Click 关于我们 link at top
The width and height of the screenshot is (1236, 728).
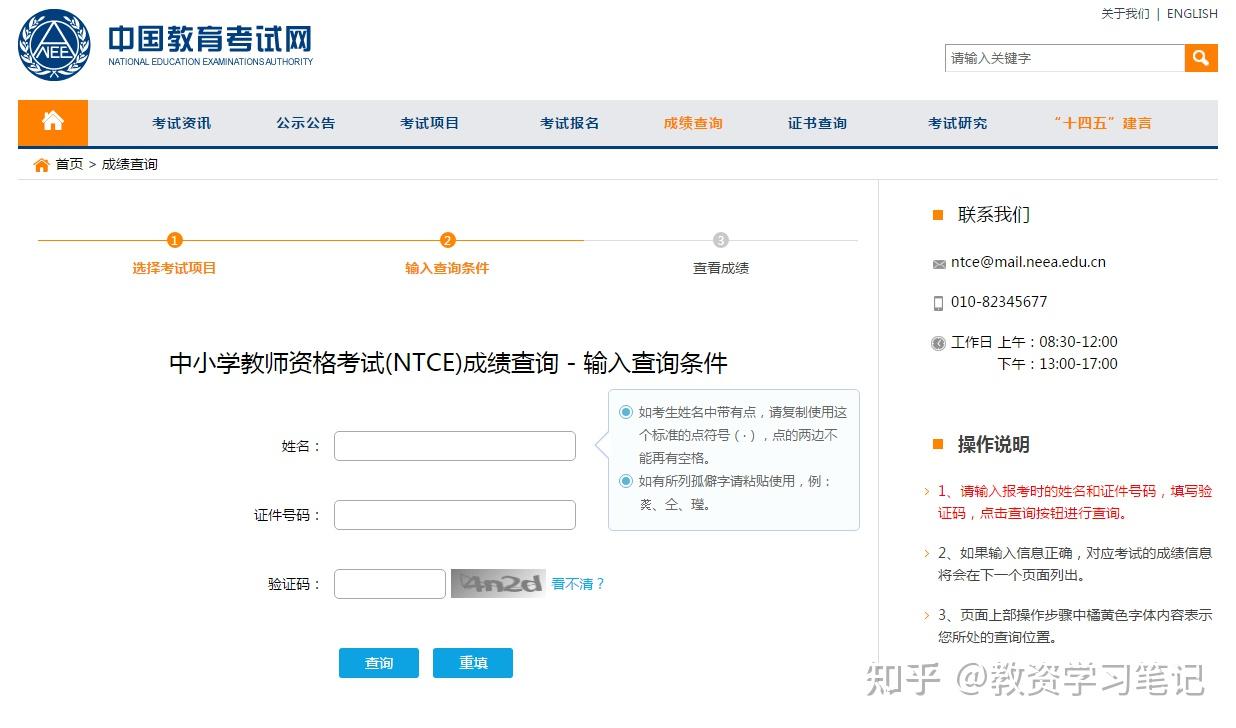pos(1125,14)
